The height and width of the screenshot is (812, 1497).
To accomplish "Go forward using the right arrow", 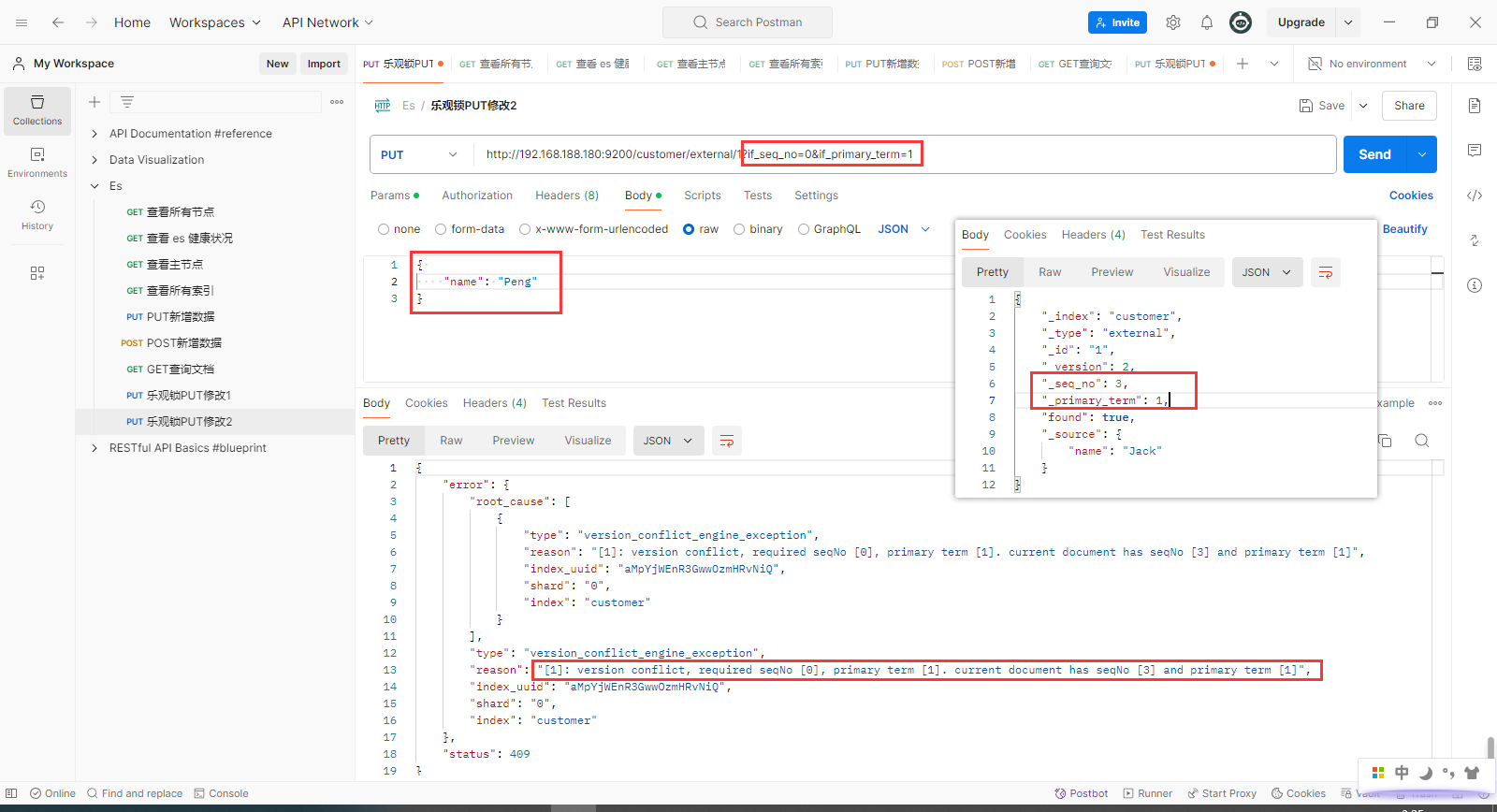I will pos(91,22).
